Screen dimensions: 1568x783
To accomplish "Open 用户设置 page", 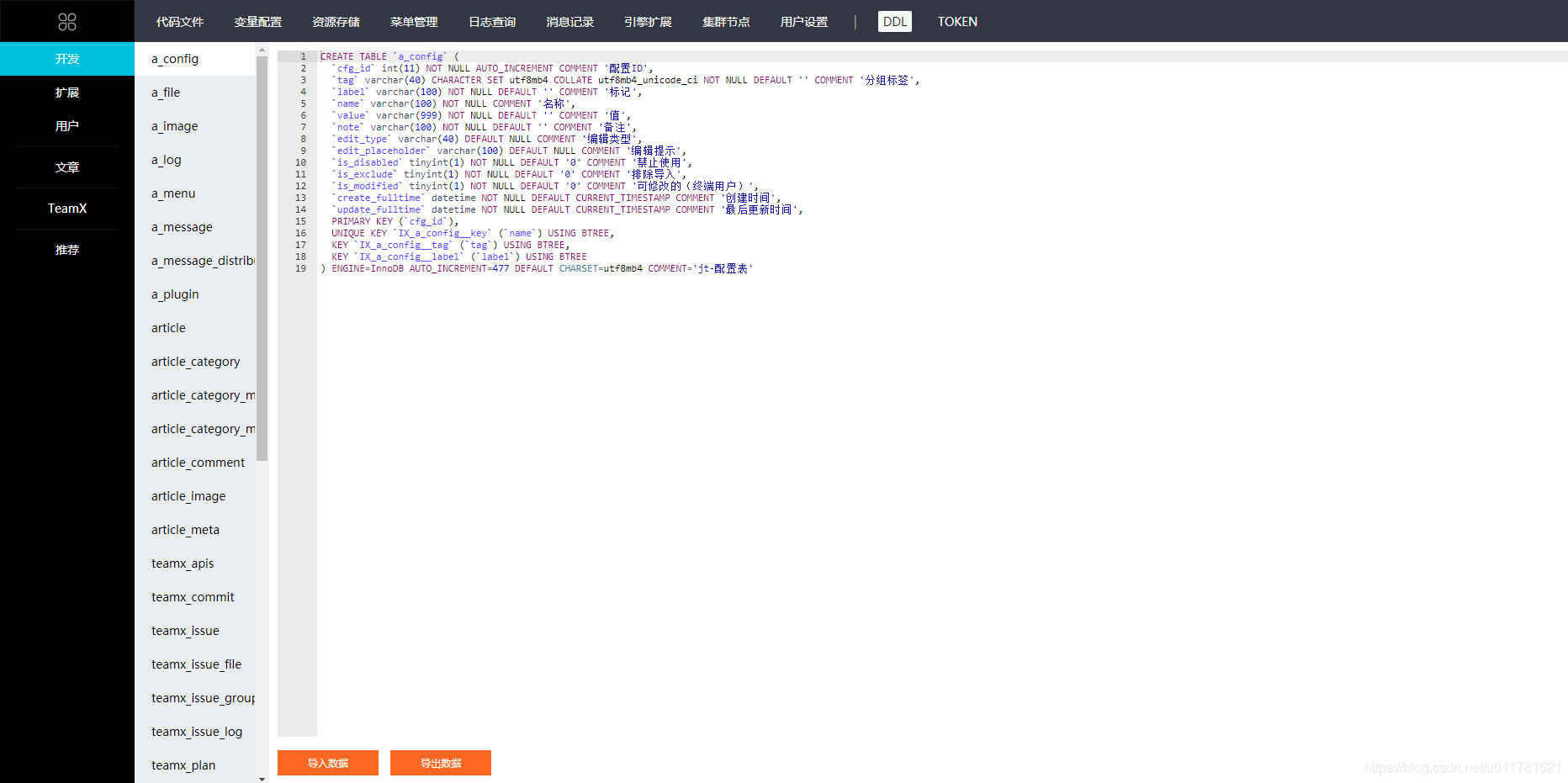I will pos(804,22).
